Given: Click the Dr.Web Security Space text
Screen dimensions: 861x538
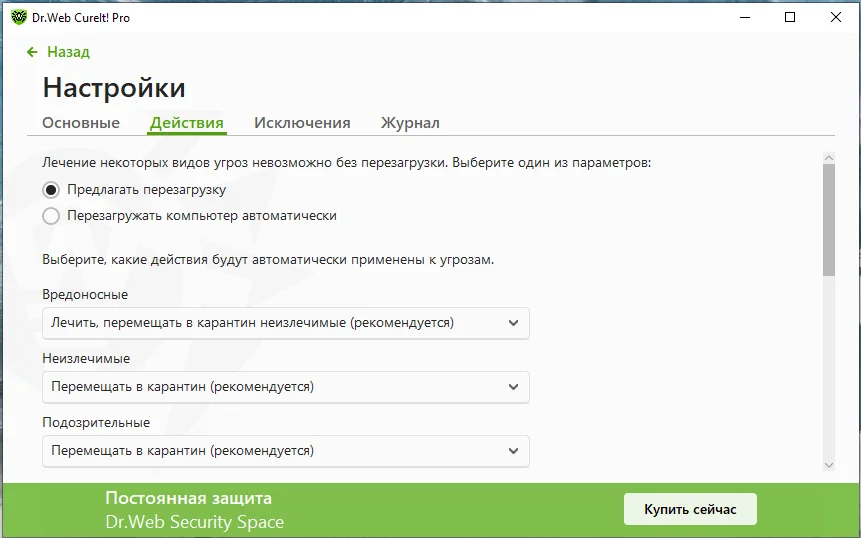Looking at the screenshot, I should 194,522.
